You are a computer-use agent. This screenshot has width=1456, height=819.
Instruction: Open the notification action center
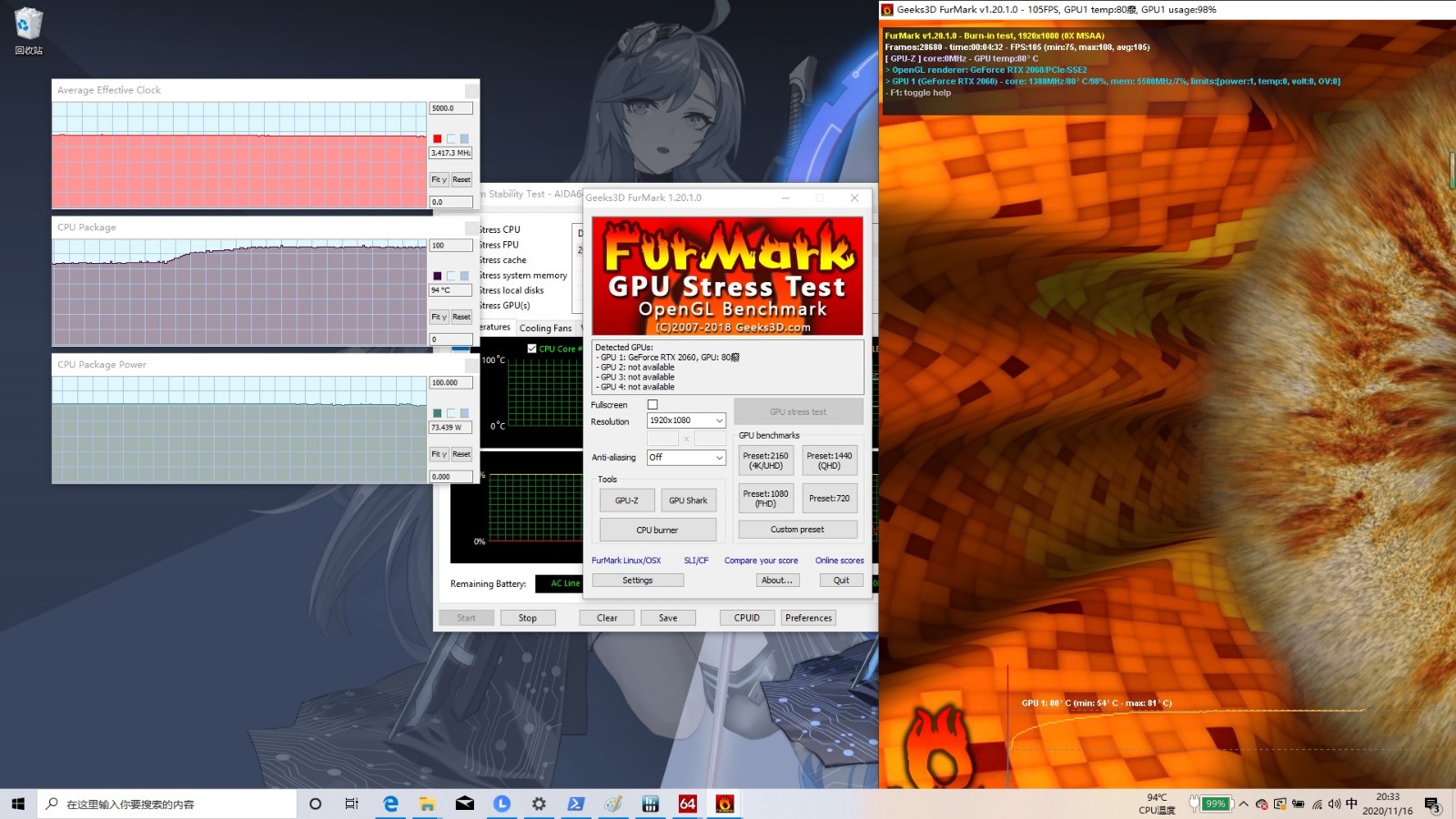click(x=1432, y=804)
